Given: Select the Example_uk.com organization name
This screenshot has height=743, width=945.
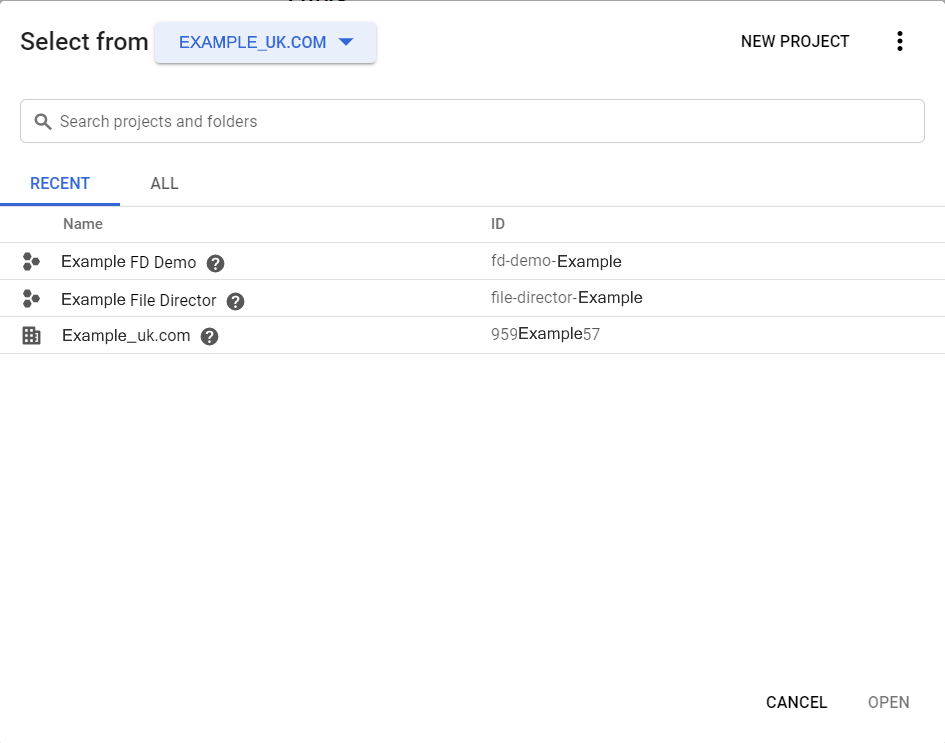Looking at the screenshot, I should point(126,336).
